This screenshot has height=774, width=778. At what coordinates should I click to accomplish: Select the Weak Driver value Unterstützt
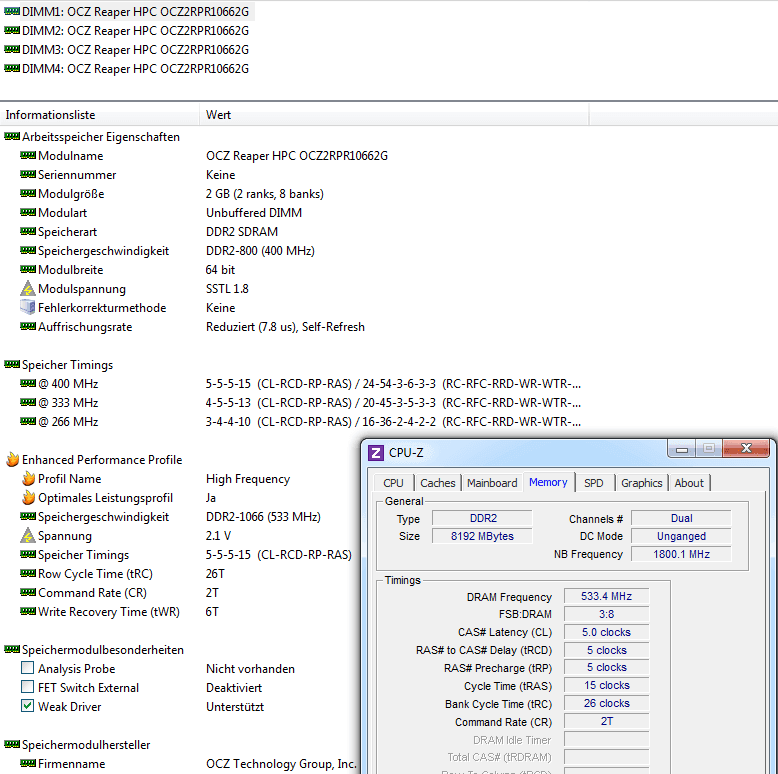[235, 707]
